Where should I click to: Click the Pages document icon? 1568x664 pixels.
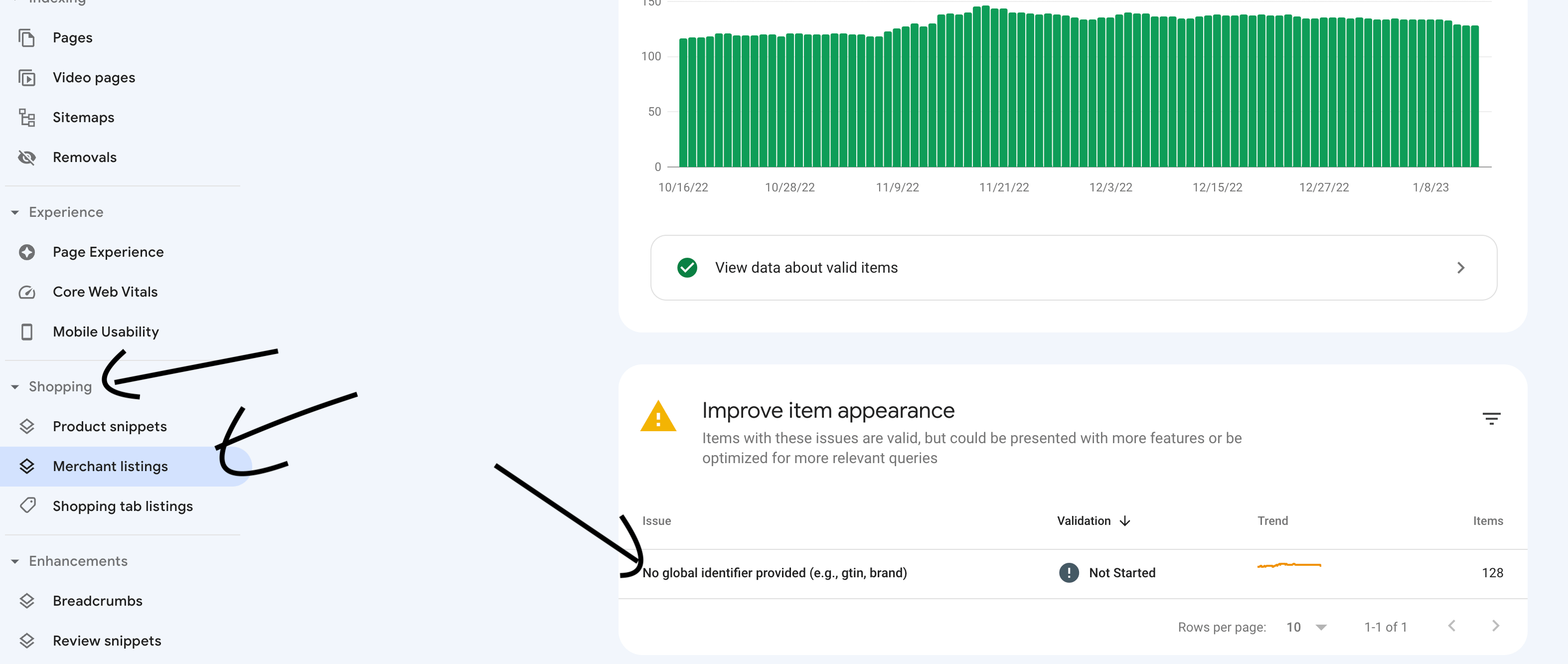(x=27, y=38)
